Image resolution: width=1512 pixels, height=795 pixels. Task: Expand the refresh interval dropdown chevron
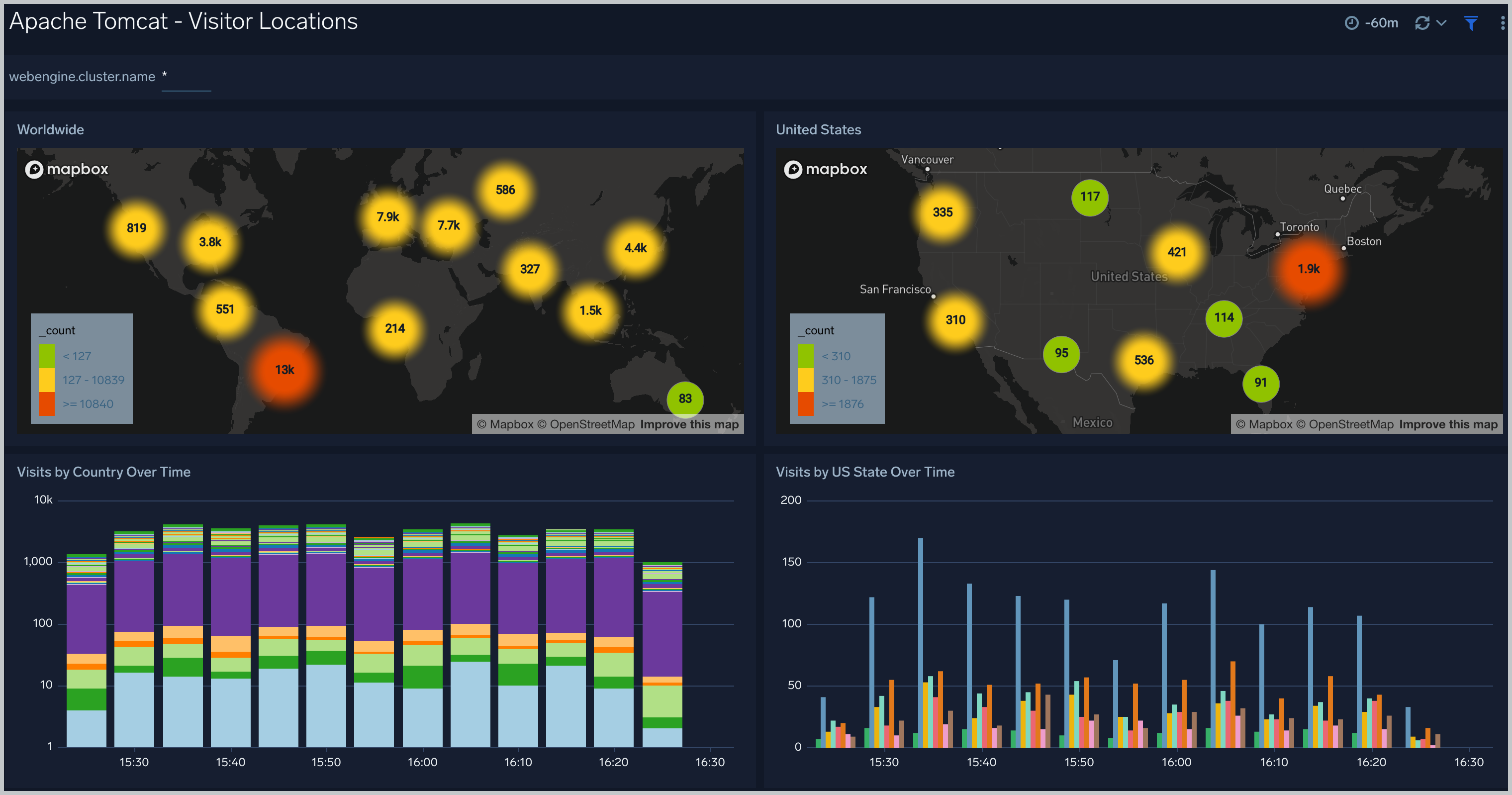[1441, 23]
